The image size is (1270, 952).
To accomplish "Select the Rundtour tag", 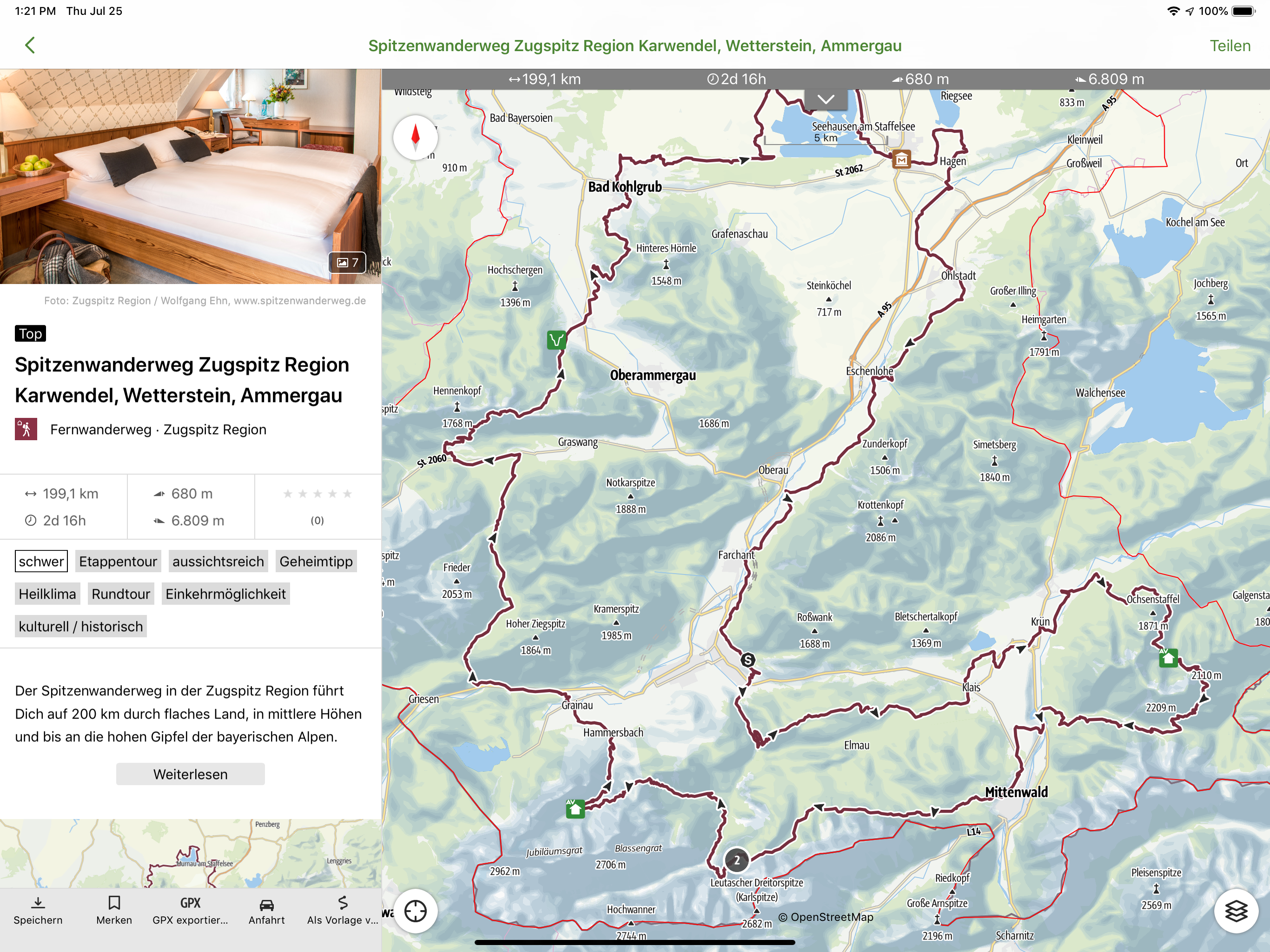I will click(x=120, y=594).
